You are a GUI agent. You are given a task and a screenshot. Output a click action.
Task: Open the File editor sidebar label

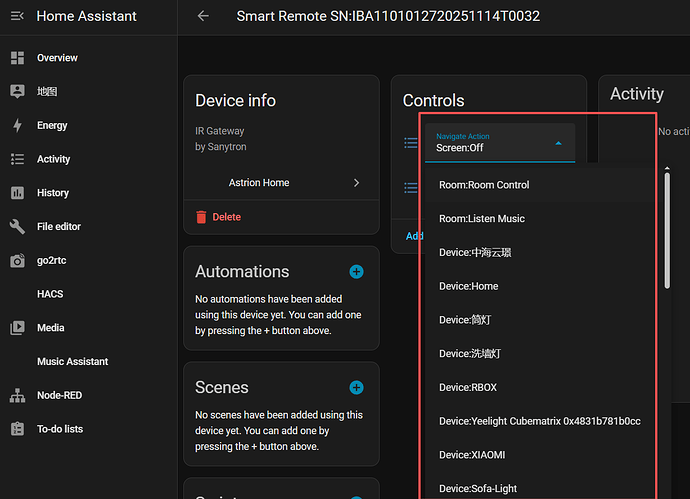coord(59,227)
